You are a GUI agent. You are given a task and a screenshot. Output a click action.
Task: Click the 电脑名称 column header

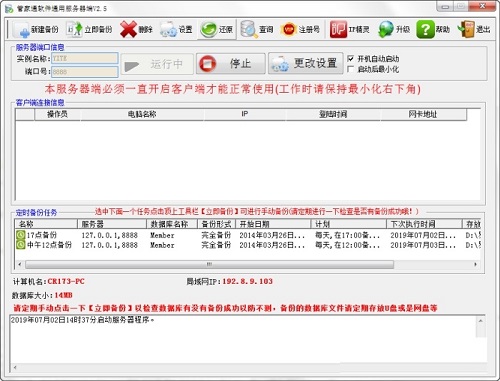(142, 114)
